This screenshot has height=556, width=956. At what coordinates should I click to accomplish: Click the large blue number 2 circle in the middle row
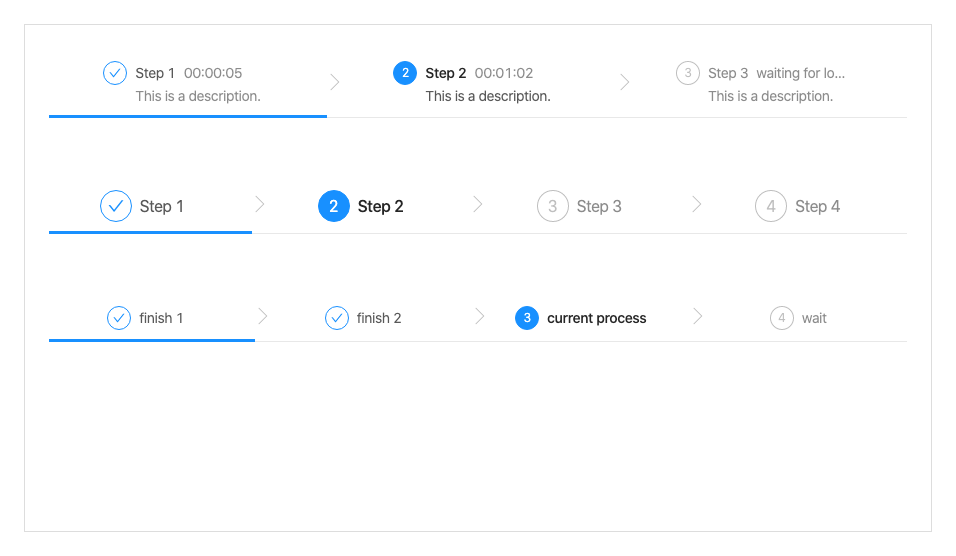pos(334,206)
